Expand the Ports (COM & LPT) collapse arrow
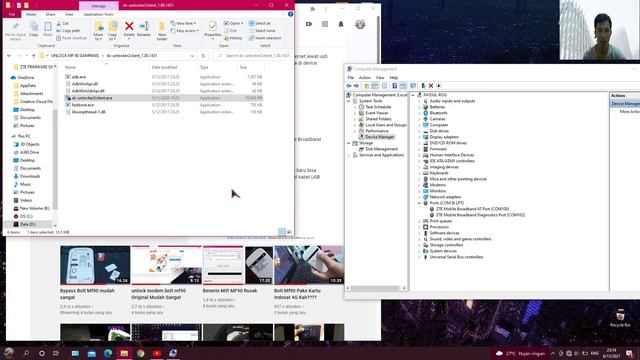The image size is (640, 360). 419,203
